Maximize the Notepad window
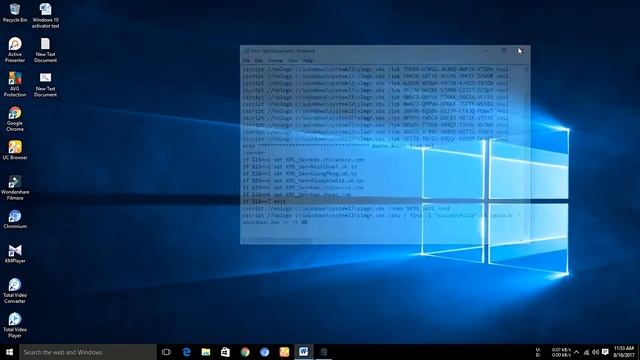The image size is (640, 360). [504, 51]
